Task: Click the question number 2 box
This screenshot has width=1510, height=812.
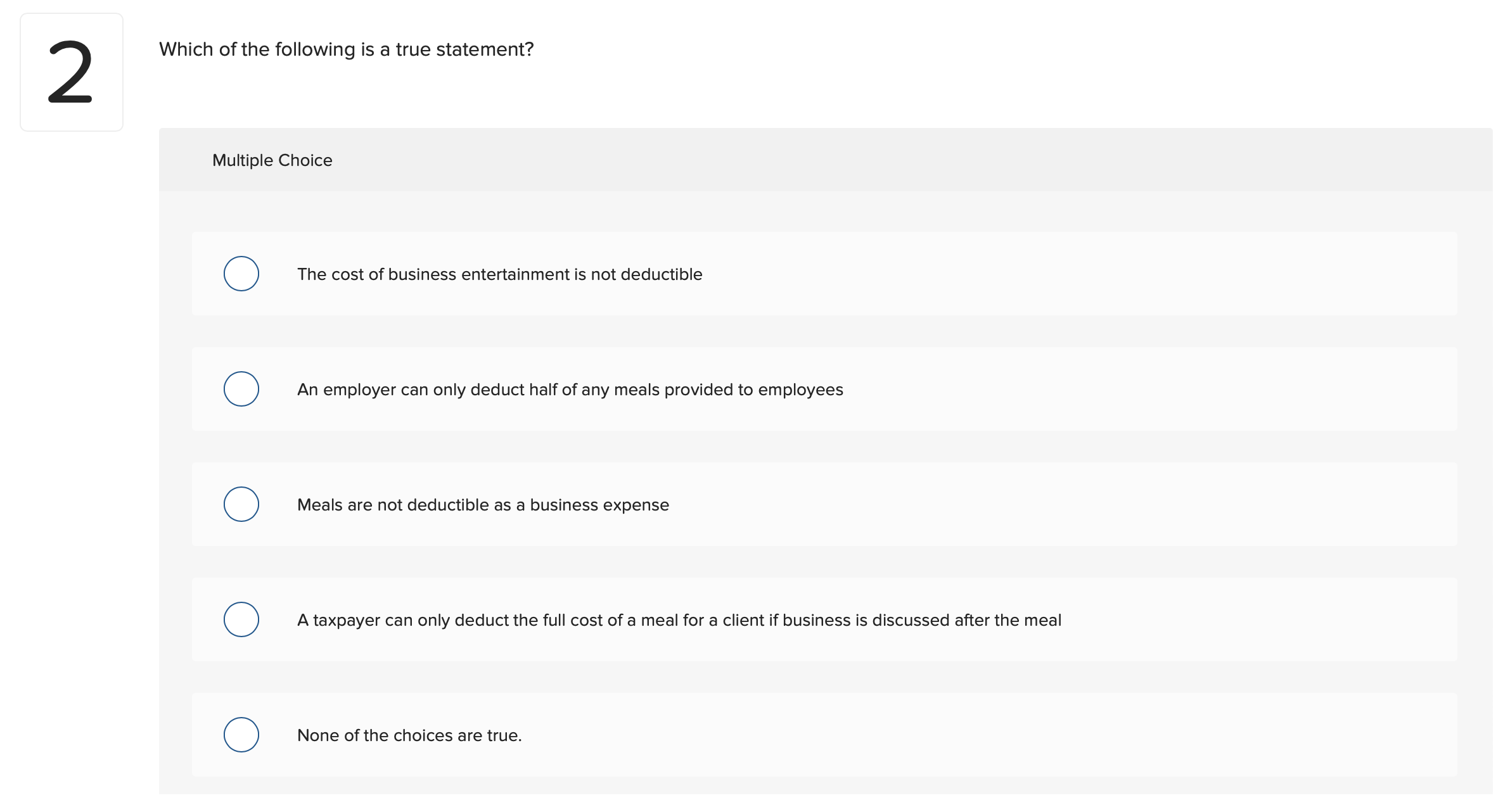Action: 72,72
